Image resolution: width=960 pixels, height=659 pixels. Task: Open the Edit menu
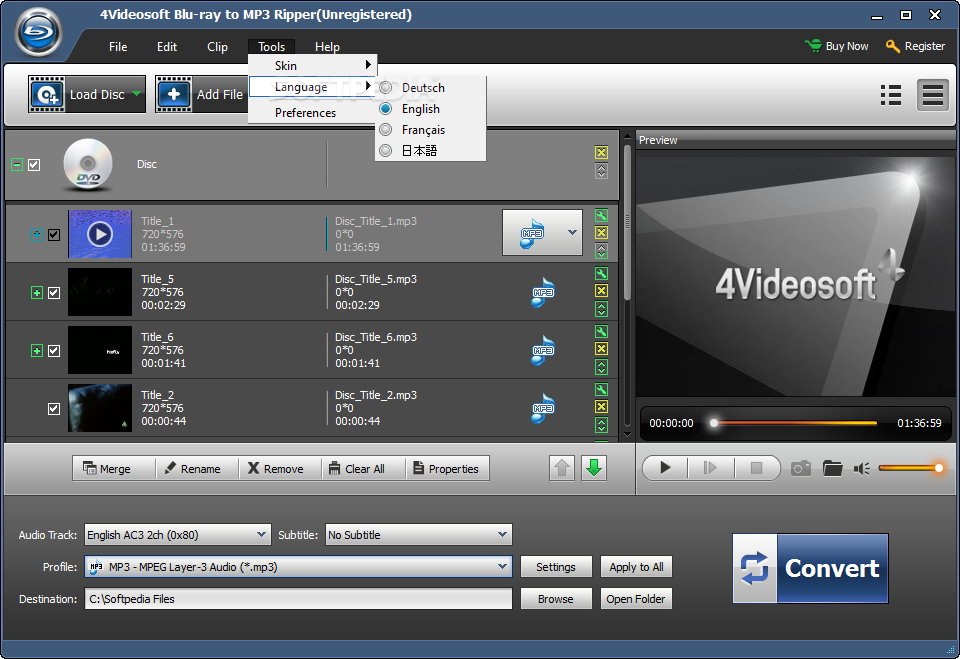point(167,47)
